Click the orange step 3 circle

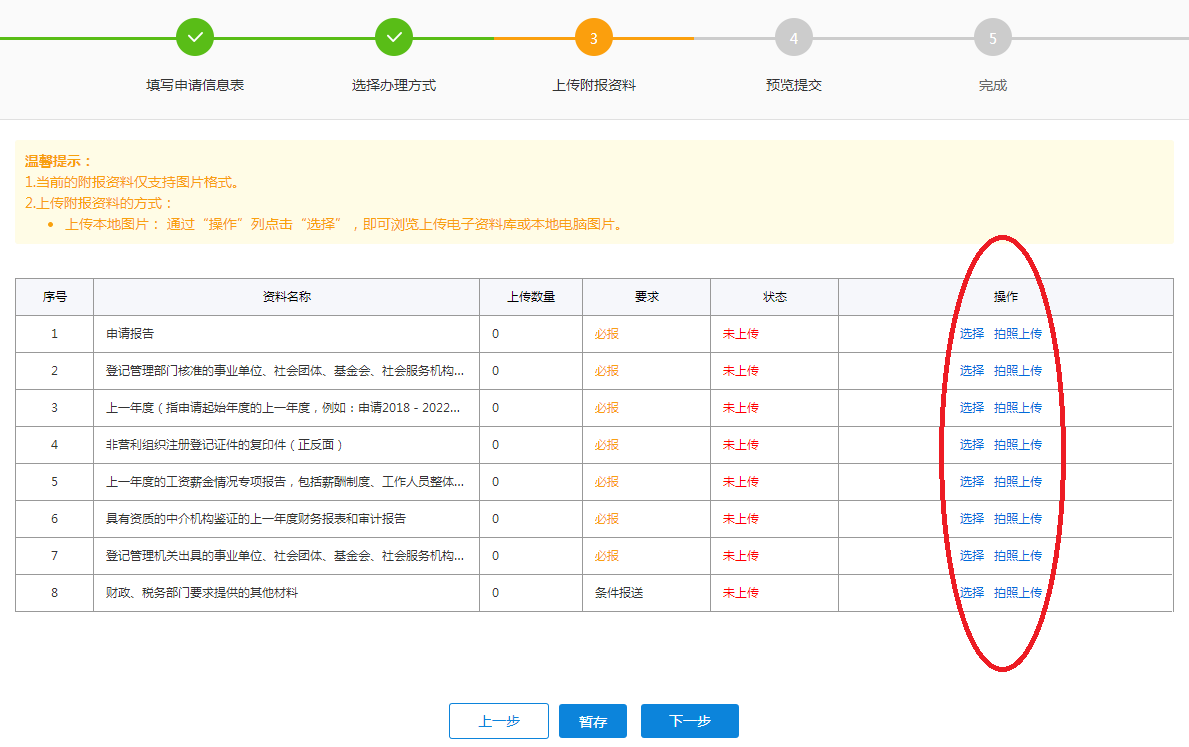click(x=594, y=38)
